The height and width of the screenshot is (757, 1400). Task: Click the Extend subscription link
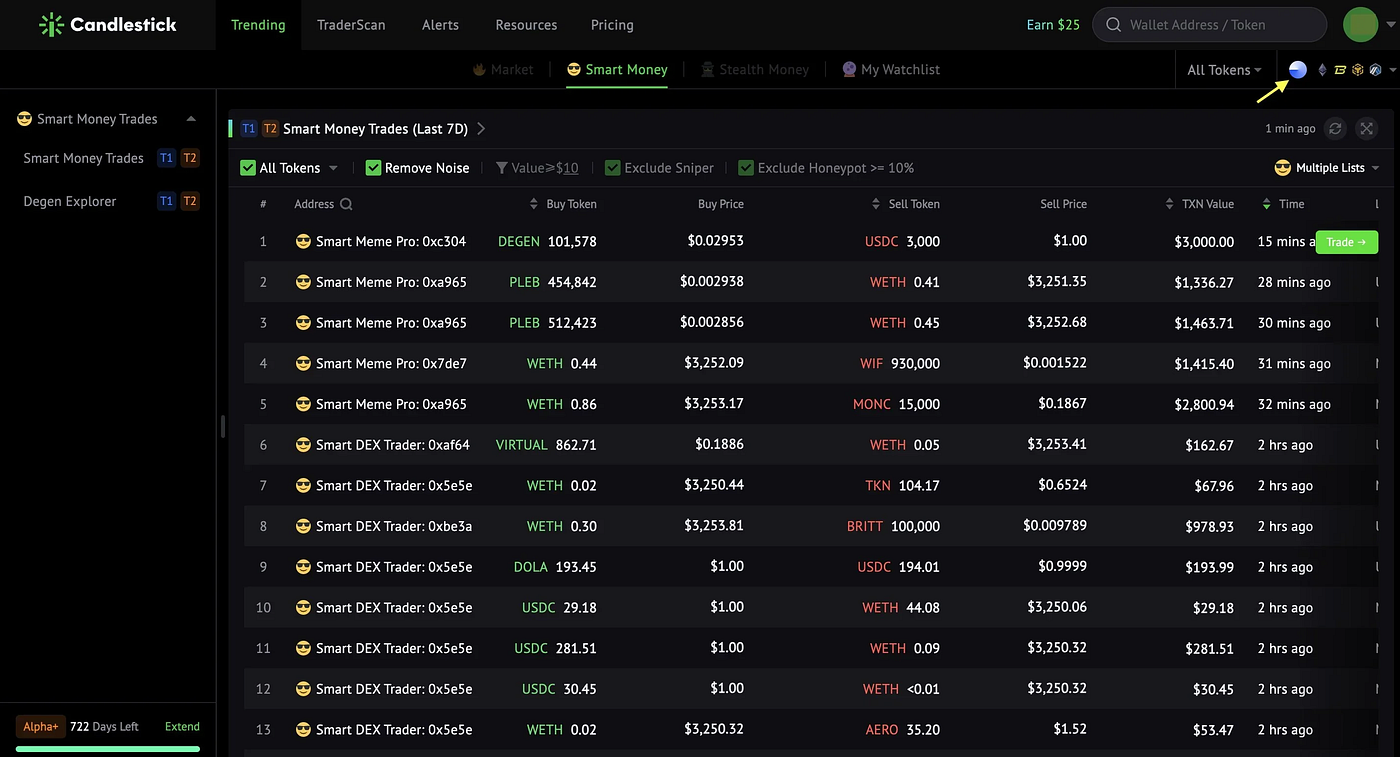click(x=182, y=727)
